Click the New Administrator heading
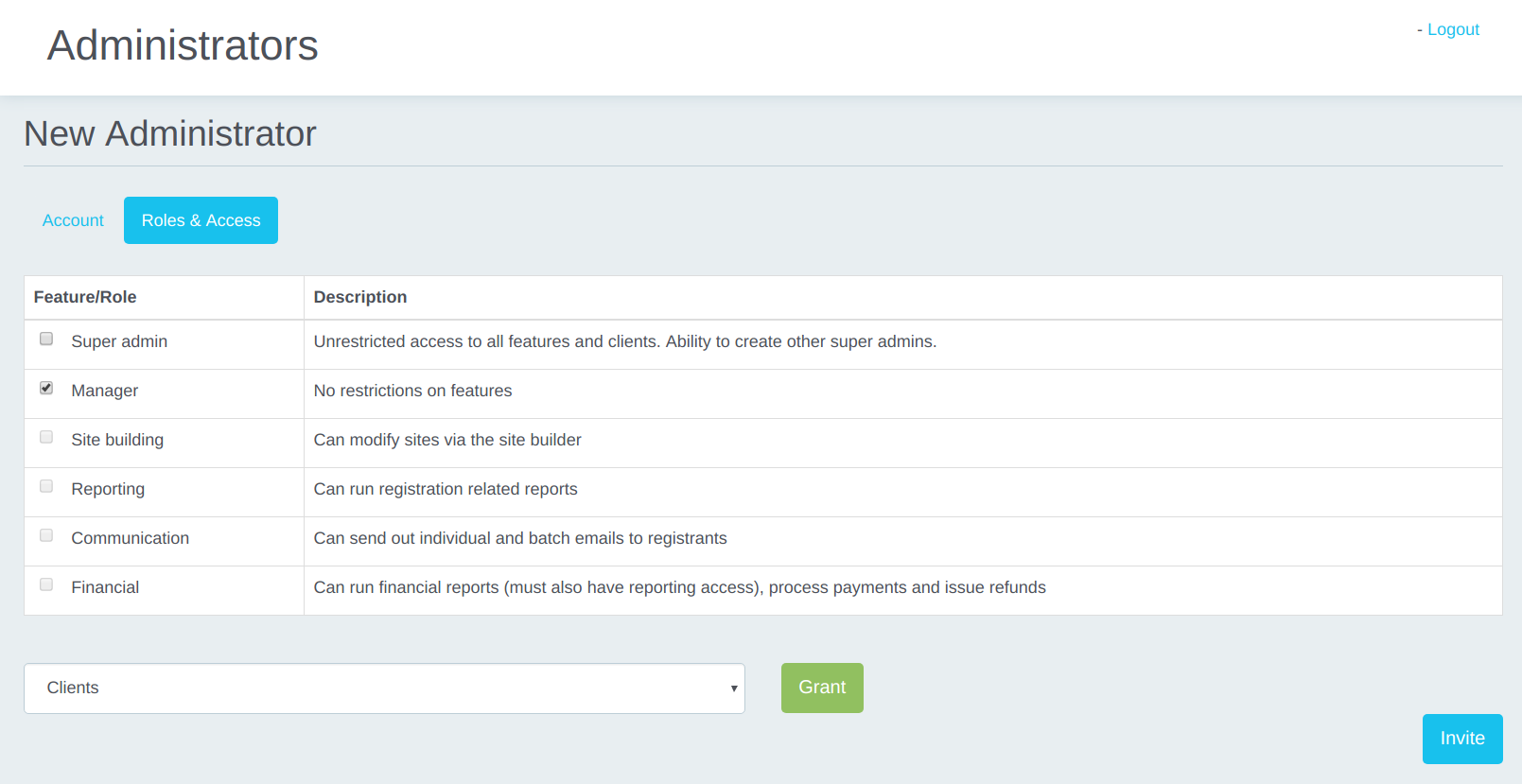This screenshot has width=1522, height=784. coord(170,134)
